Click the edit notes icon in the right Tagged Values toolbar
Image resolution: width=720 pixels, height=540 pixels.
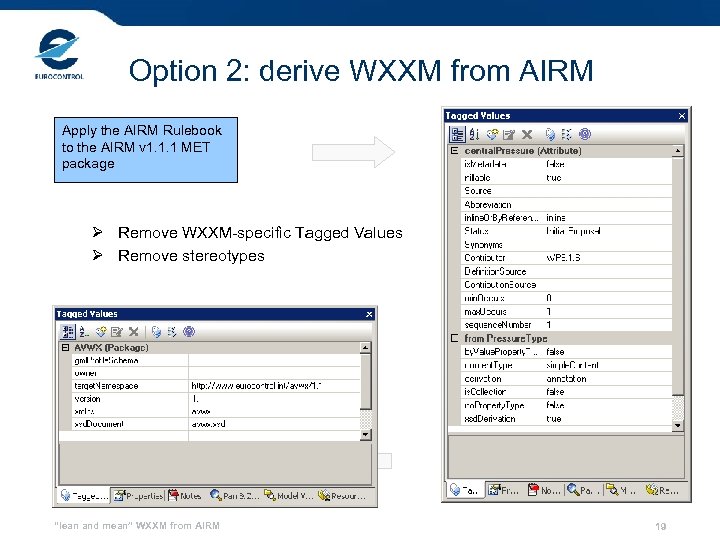point(509,135)
